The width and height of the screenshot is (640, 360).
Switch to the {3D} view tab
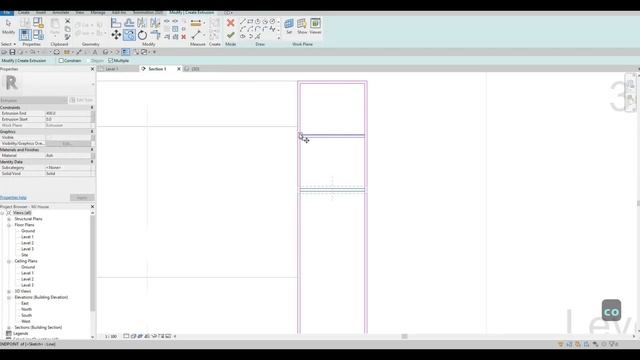point(195,69)
